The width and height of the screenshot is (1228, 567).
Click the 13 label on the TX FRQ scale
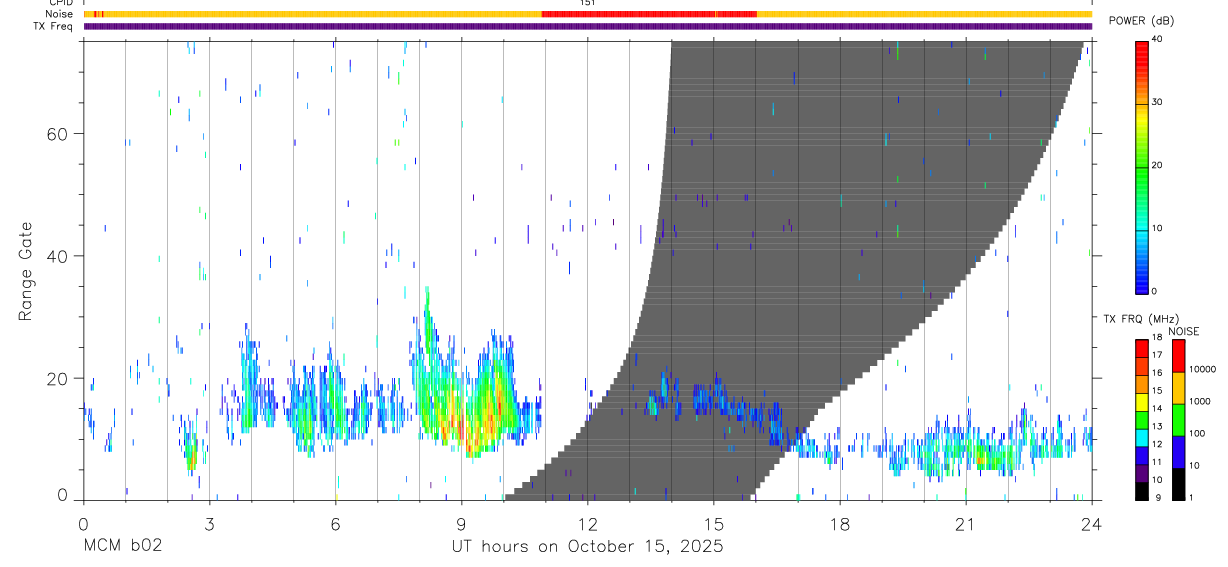pos(1157,427)
